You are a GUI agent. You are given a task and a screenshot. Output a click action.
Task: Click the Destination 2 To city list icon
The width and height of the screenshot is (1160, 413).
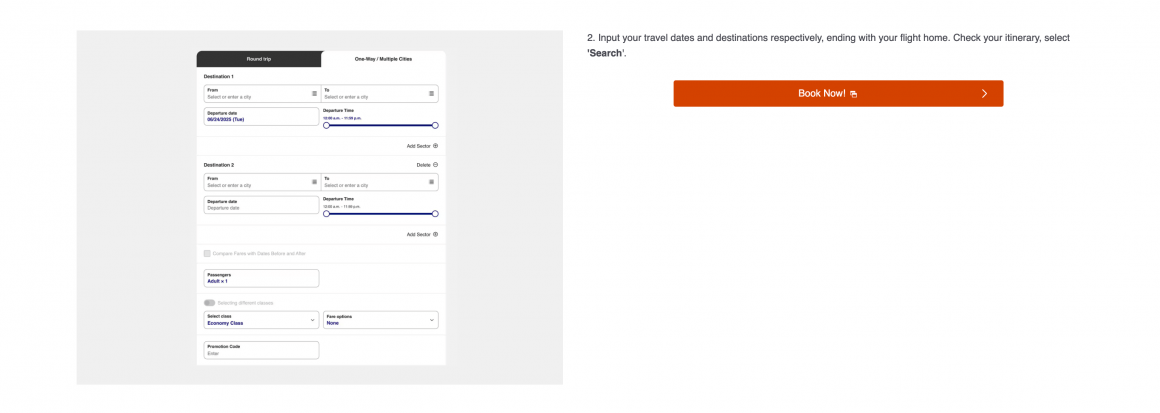click(x=432, y=182)
